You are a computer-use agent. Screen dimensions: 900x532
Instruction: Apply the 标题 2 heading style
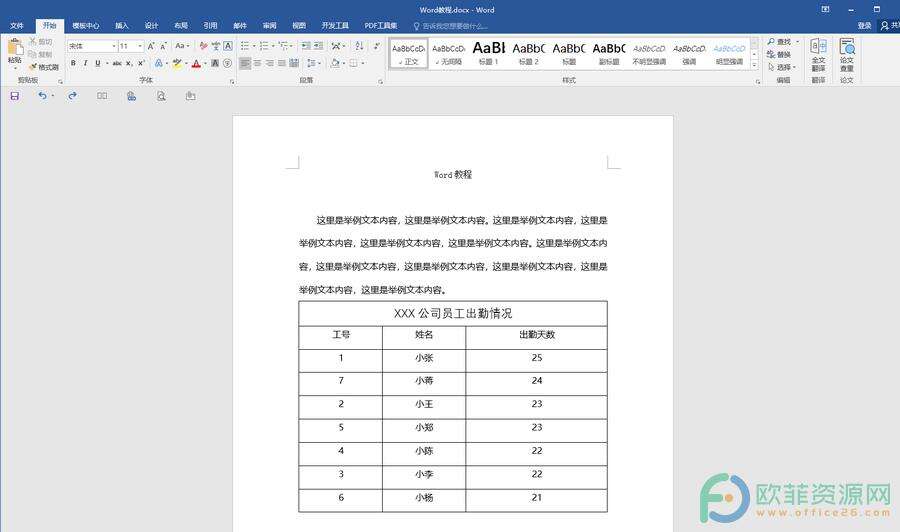pyautogui.click(x=529, y=54)
